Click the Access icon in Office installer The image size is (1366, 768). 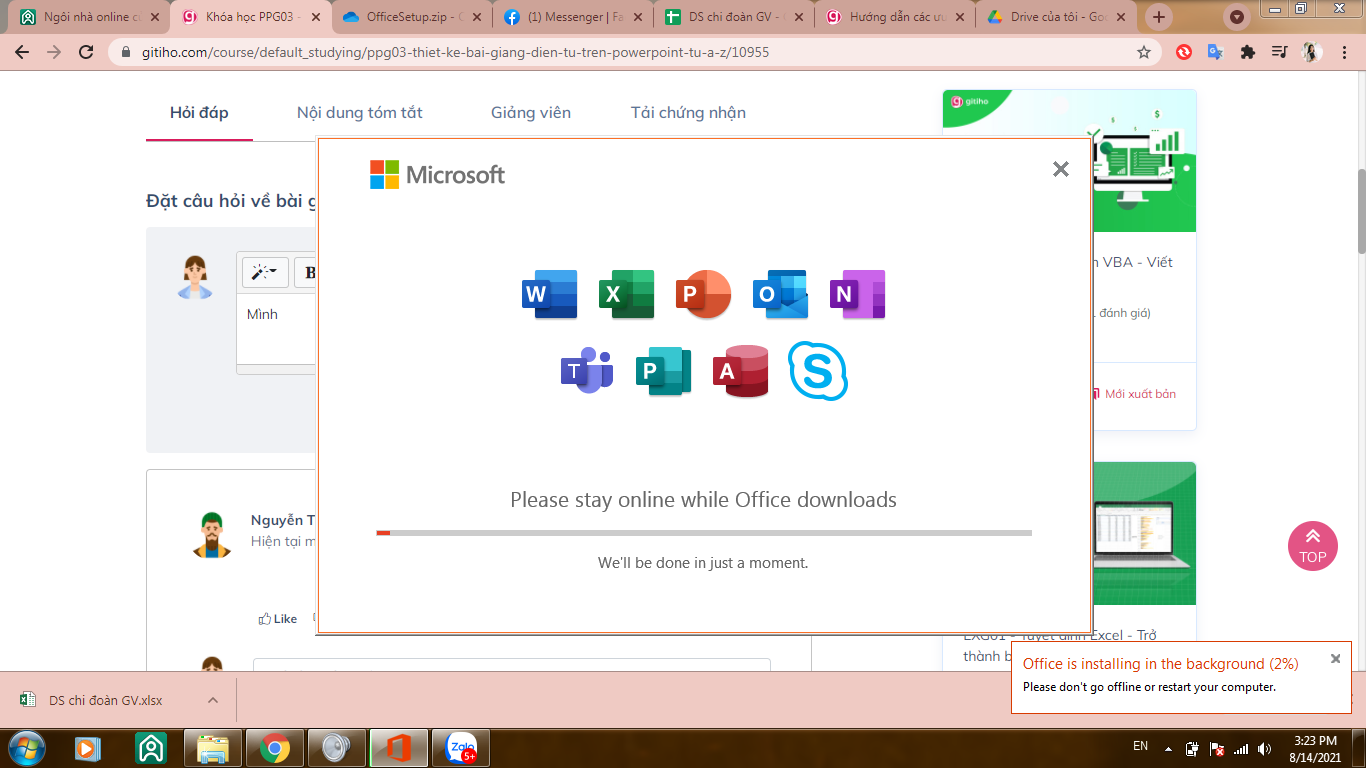(x=741, y=371)
